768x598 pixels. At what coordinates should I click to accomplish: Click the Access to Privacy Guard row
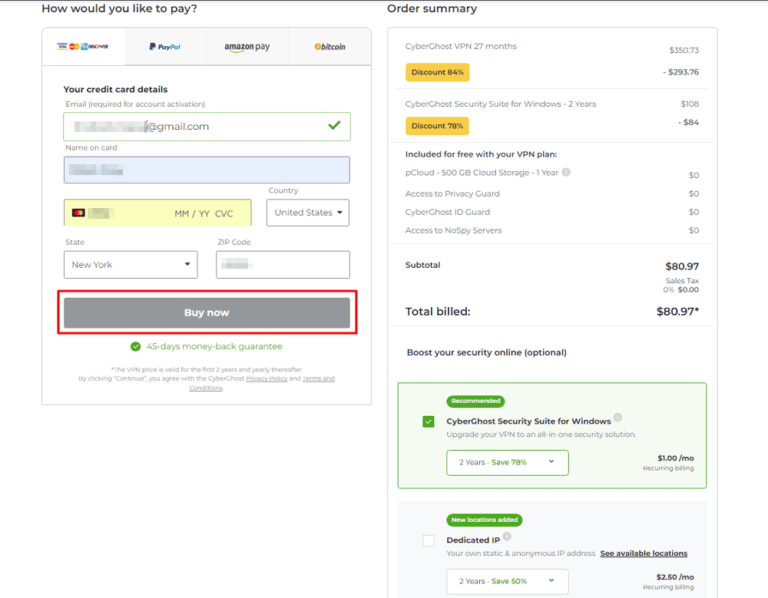click(552, 194)
